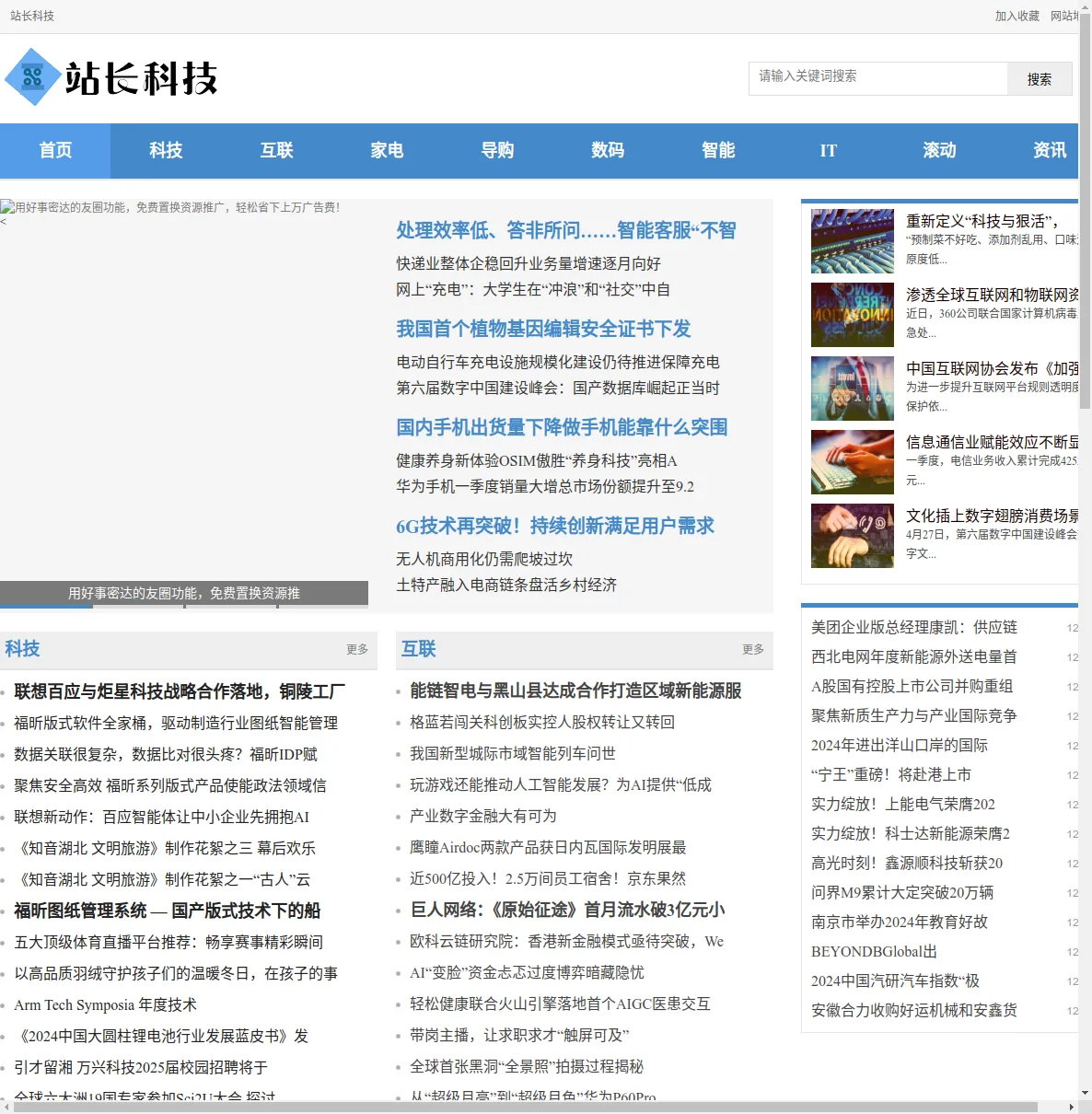Screen dimensions: 1092x1114
Task: Open the IT navigation menu item
Action: [x=829, y=151]
